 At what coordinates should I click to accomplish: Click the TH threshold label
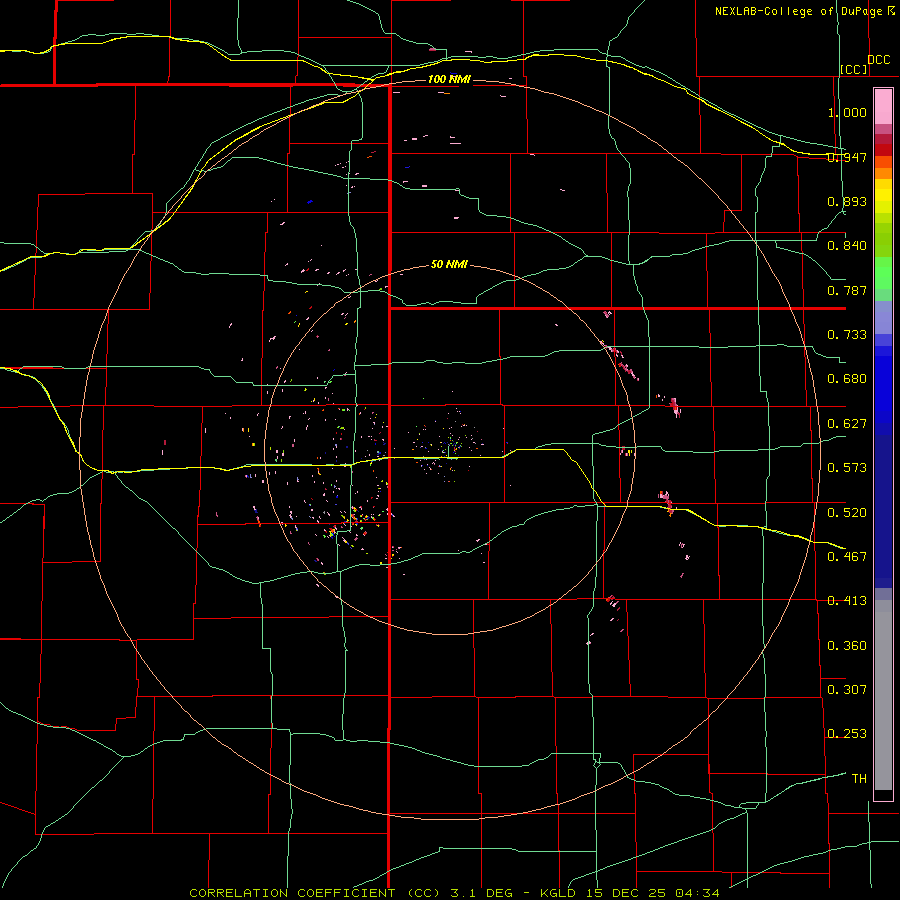tap(859, 779)
